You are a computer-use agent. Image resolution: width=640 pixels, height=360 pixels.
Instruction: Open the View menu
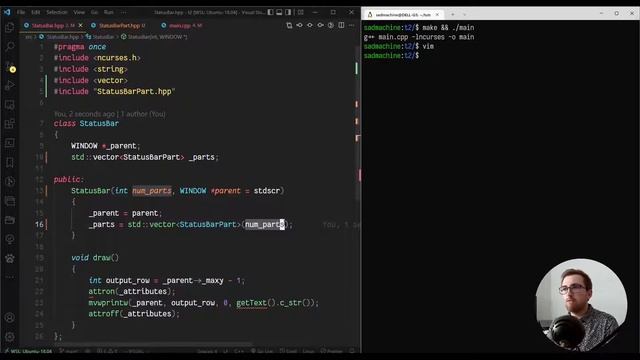coord(79,12)
